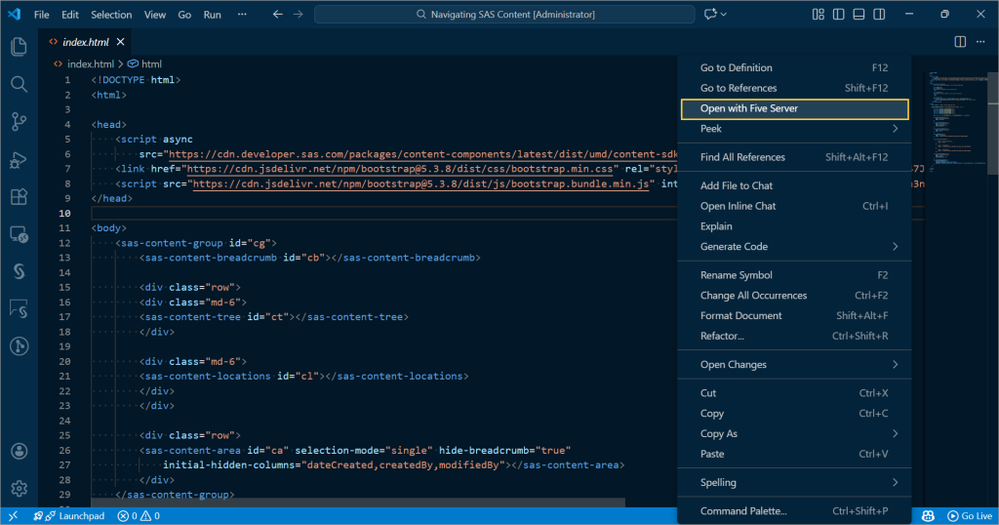999x525 pixels.
Task: Open the Run and Debug view
Action: pos(19,159)
